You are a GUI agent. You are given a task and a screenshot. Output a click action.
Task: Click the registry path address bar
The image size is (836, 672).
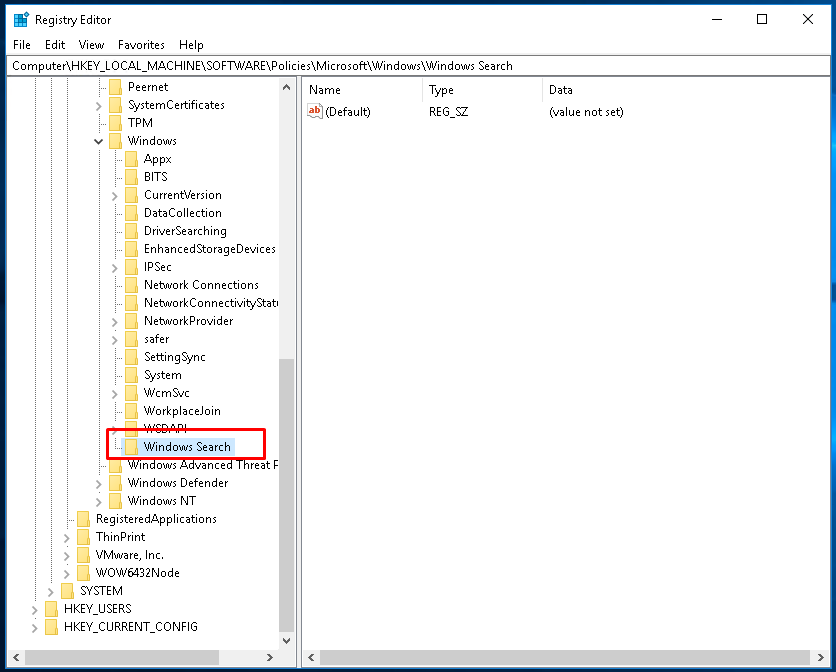[418, 66]
